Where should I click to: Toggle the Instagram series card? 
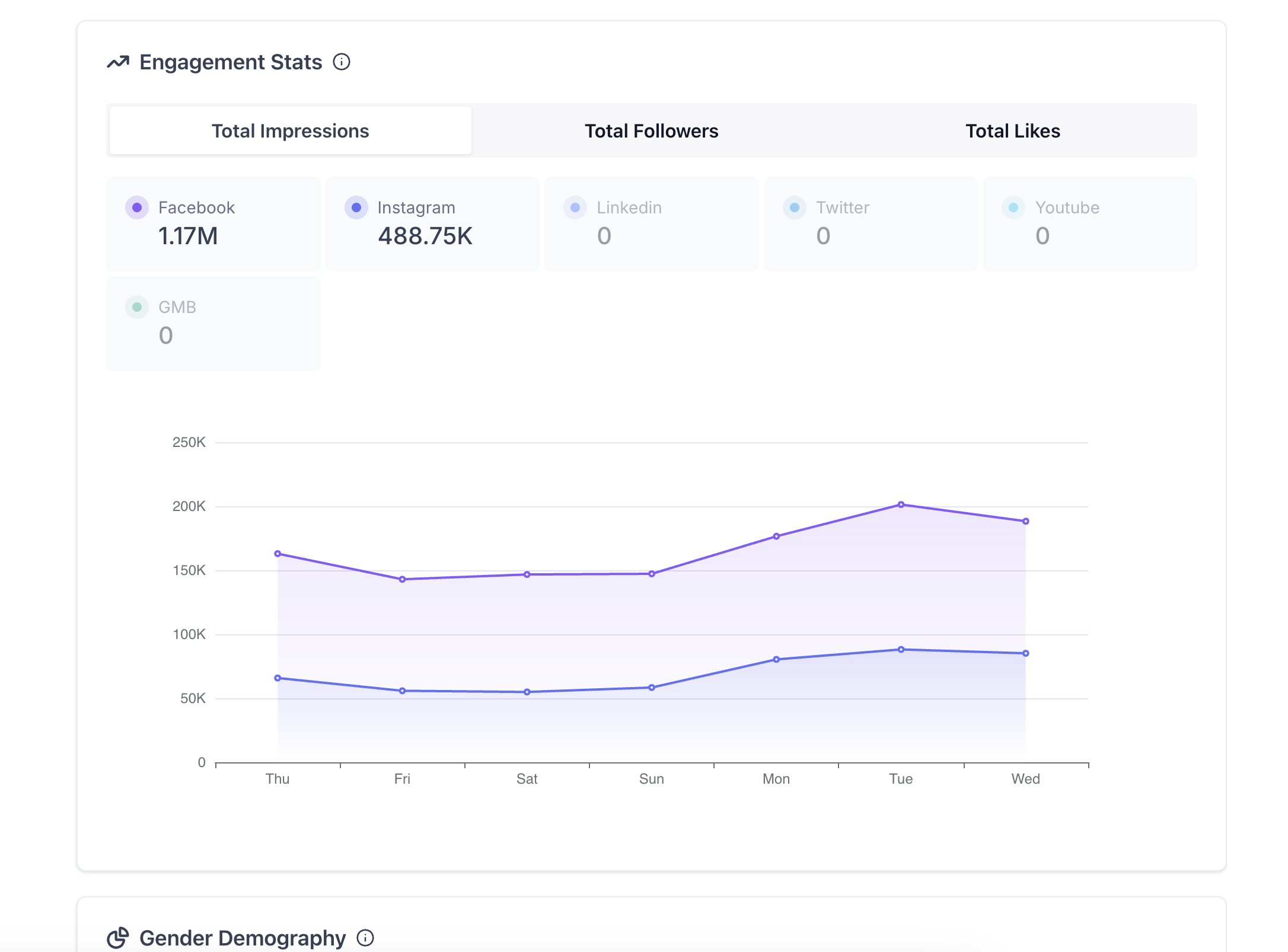coord(433,224)
